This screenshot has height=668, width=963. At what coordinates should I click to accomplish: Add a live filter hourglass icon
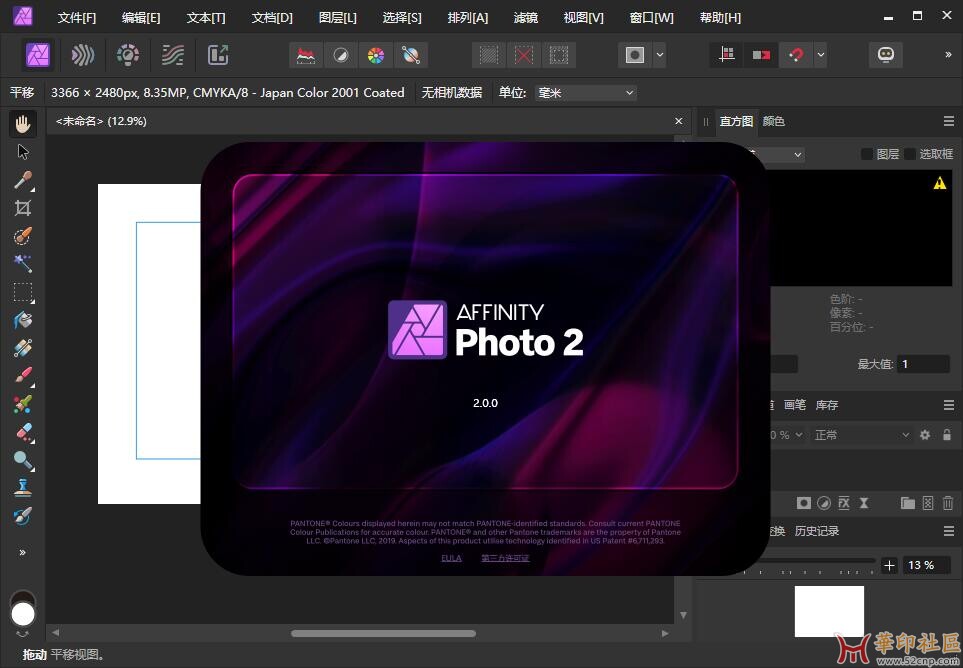(x=864, y=503)
